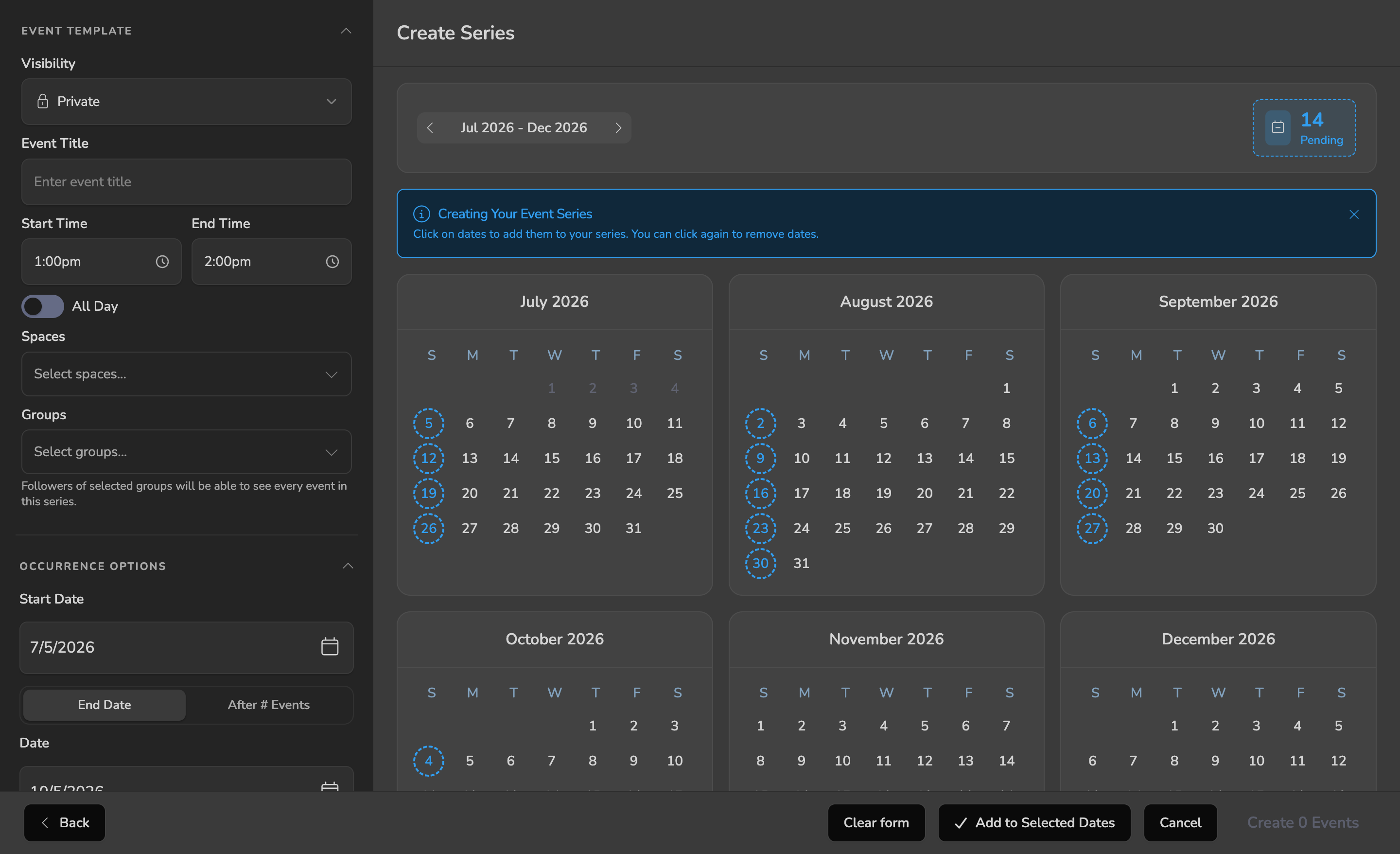Dismiss the Creating Your Event Series banner
Screen dimensions: 1400x854
pyautogui.click(x=1354, y=214)
